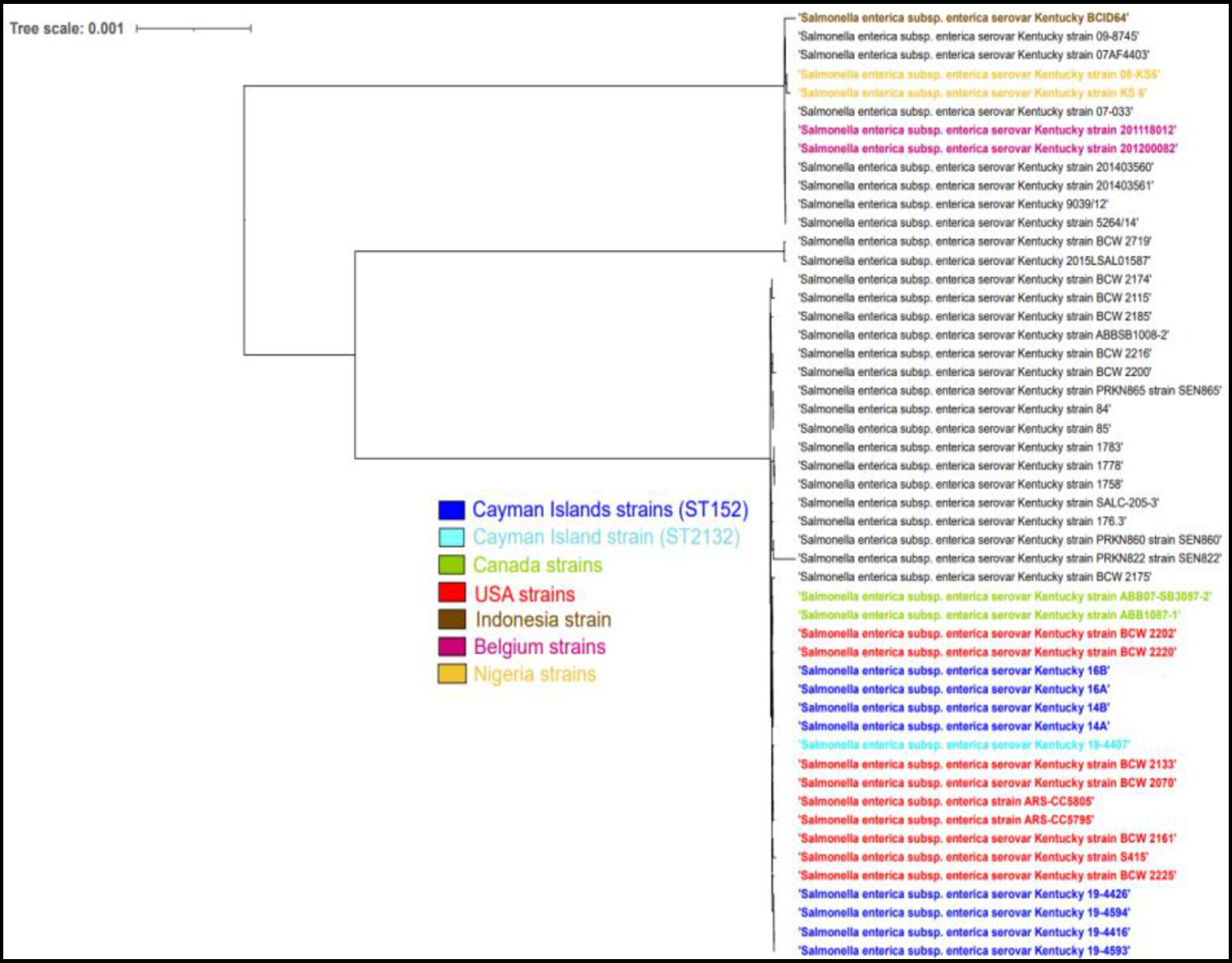Image resolution: width=1232 pixels, height=963 pixels.
Task: Click the strain 85 leaf label
Action: pyautogui.click(x=955, y=429)
